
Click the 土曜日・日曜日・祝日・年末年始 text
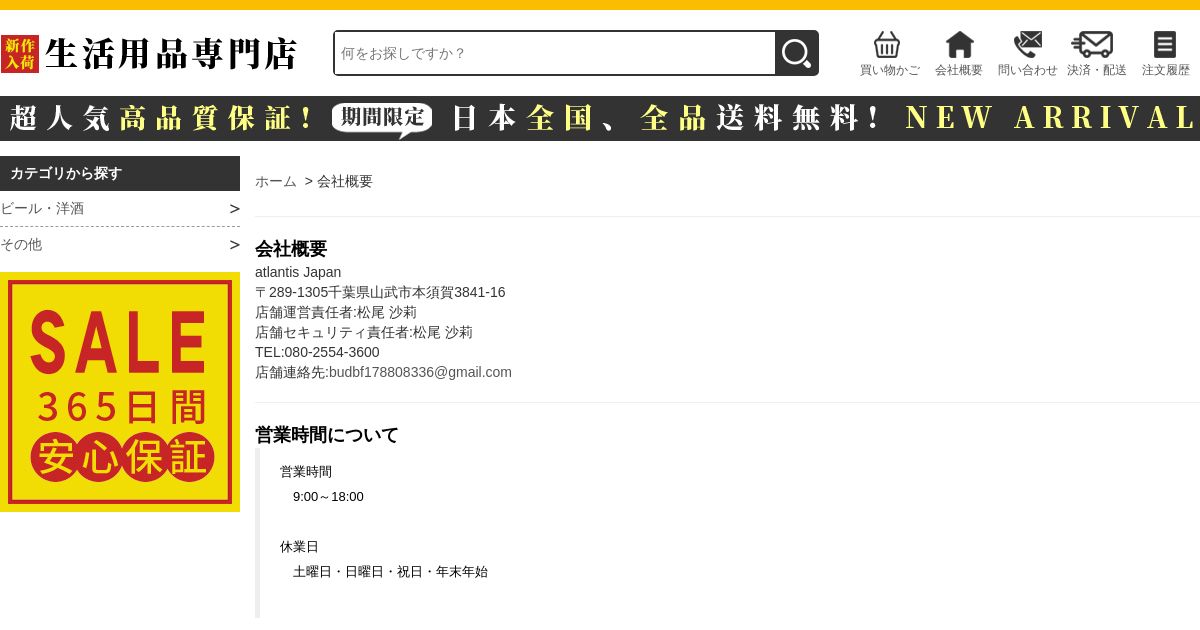click(390, 572)
